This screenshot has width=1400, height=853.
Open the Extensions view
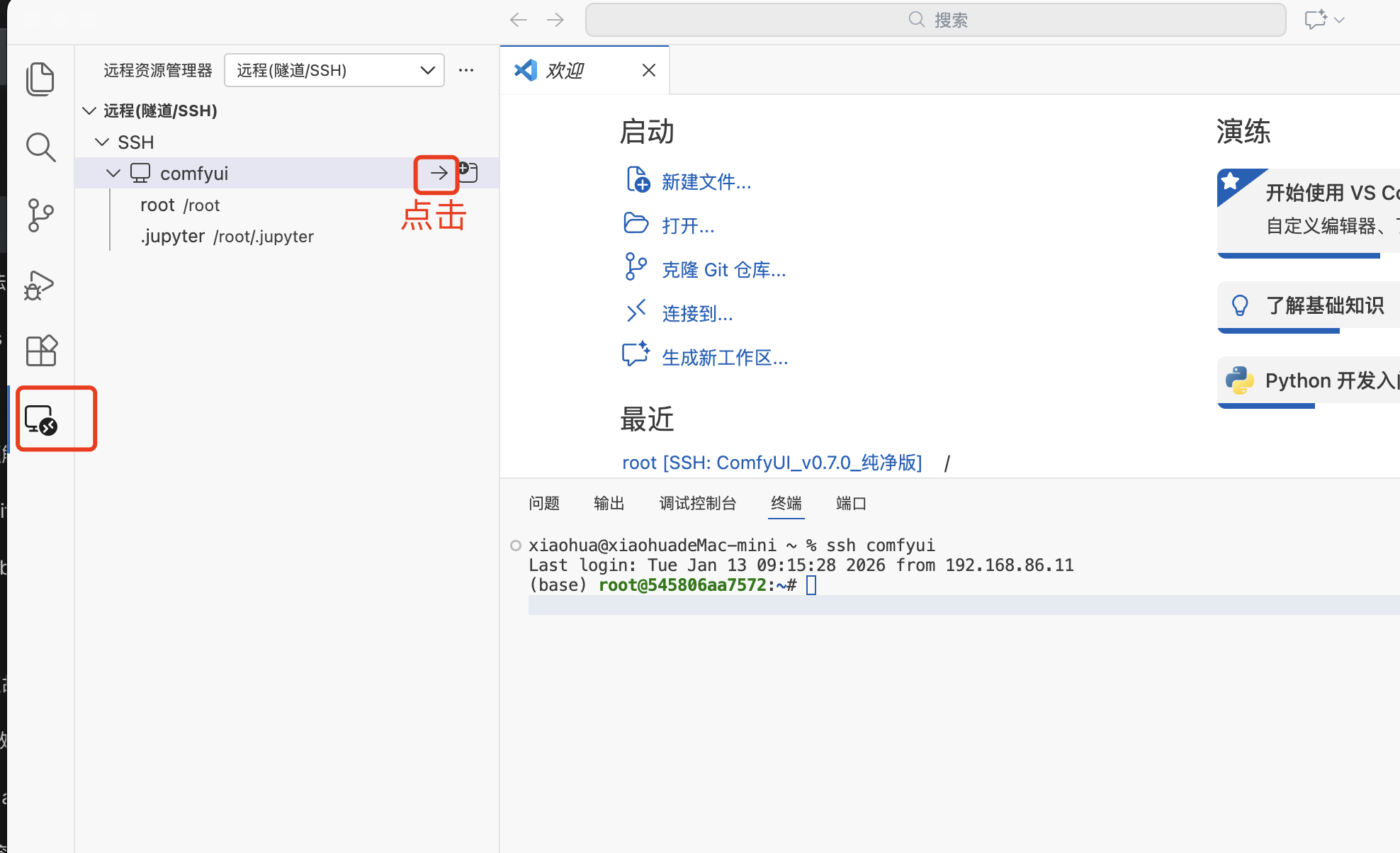click(x=40, y=350)
